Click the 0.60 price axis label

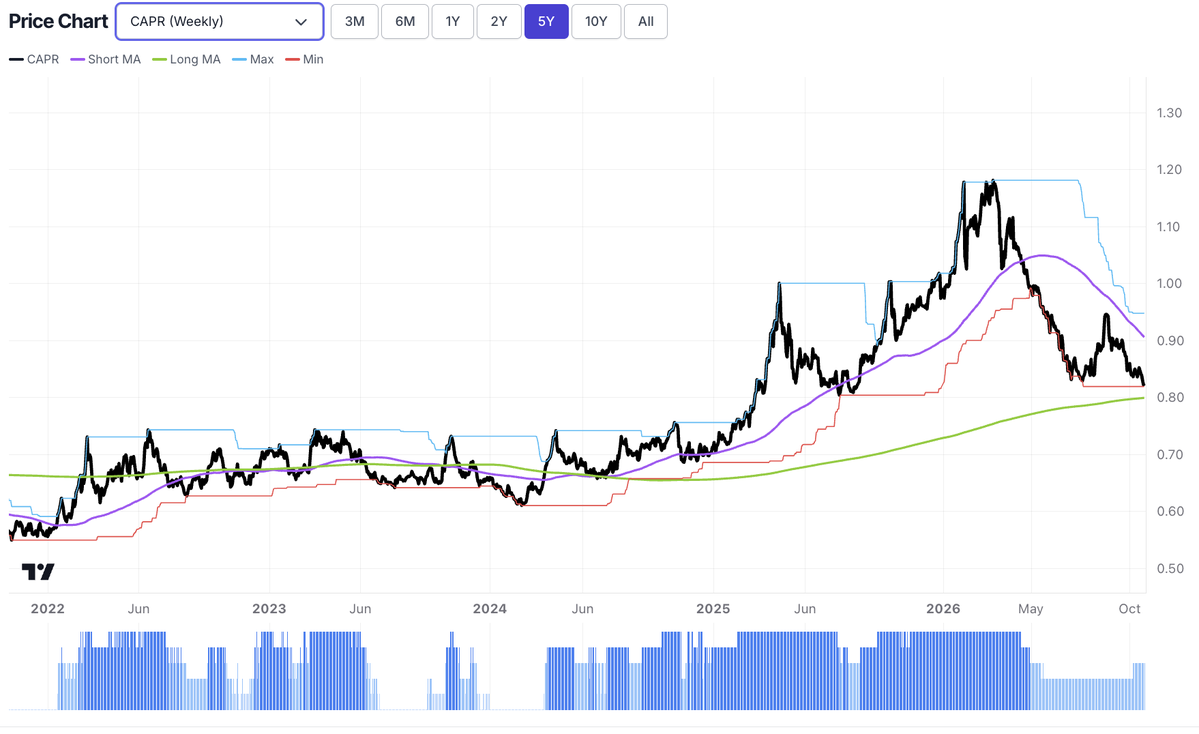1169,512
